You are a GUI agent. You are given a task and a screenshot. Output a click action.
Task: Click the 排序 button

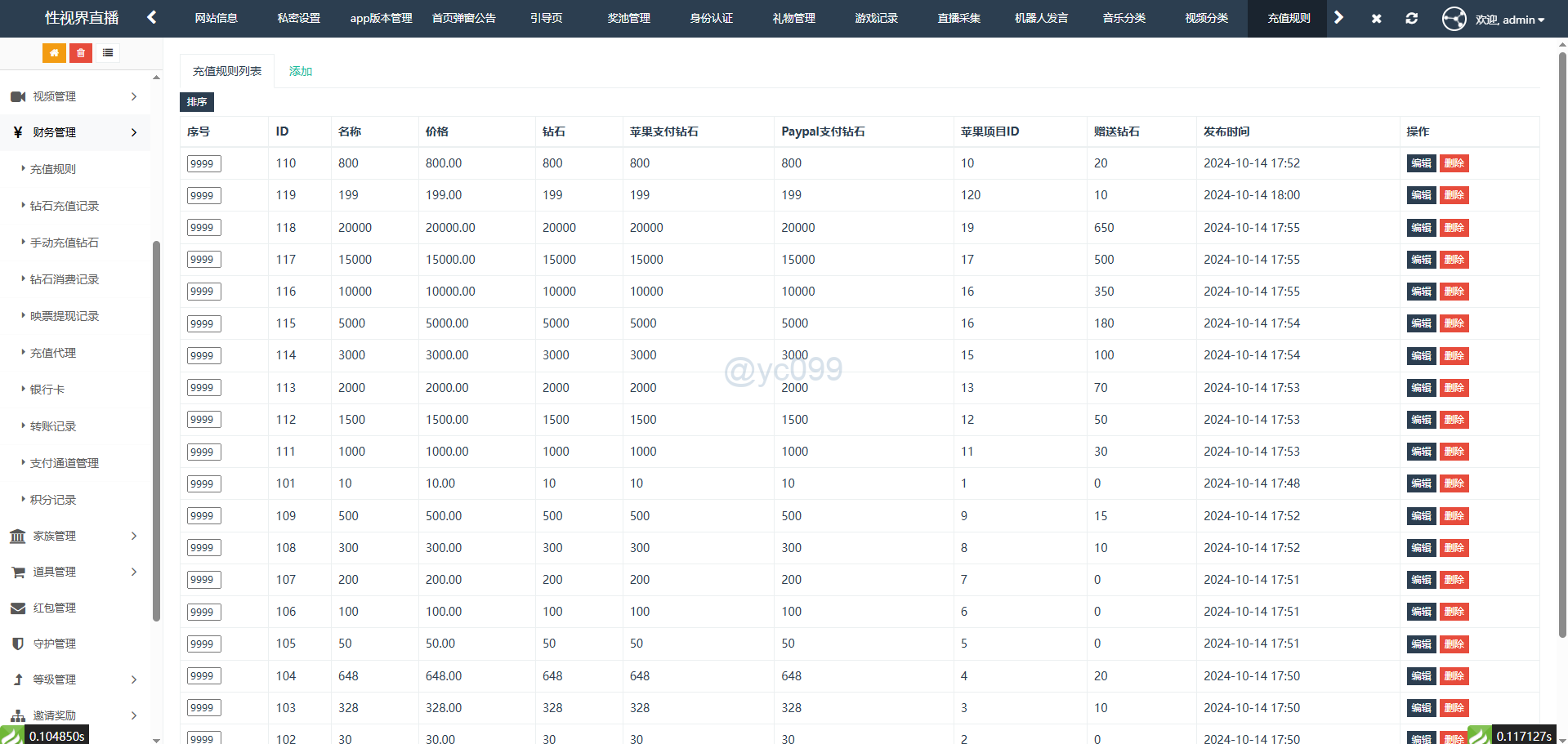(x=197, y=102)
